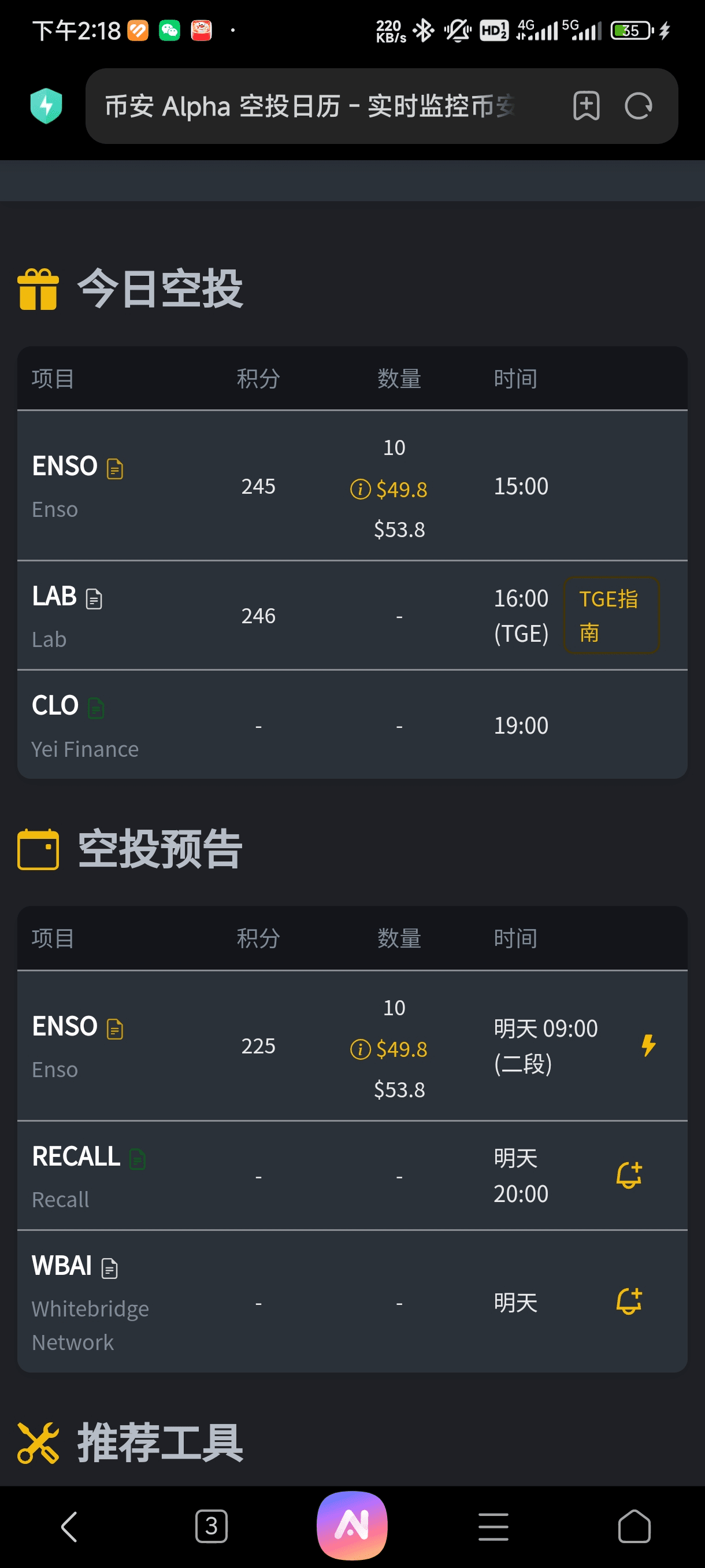
Task: Go to browser home page
Action: tap(634, 1526)
